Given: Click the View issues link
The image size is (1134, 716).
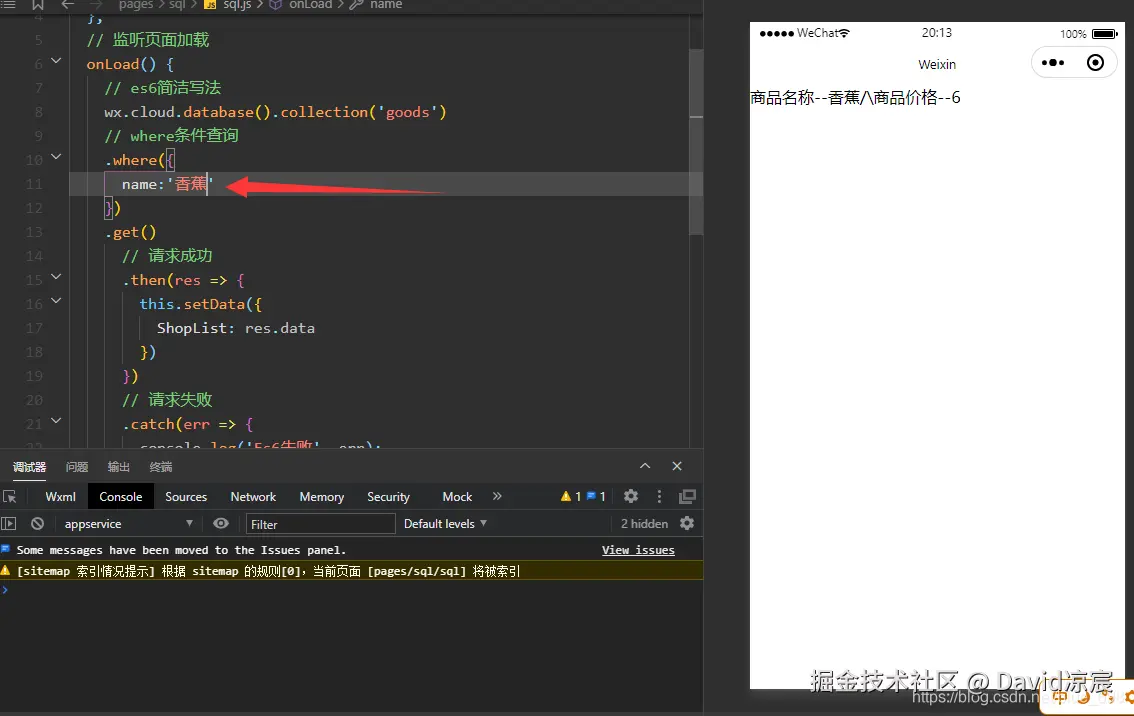Looking at the screenshot, I should [638, 550].
